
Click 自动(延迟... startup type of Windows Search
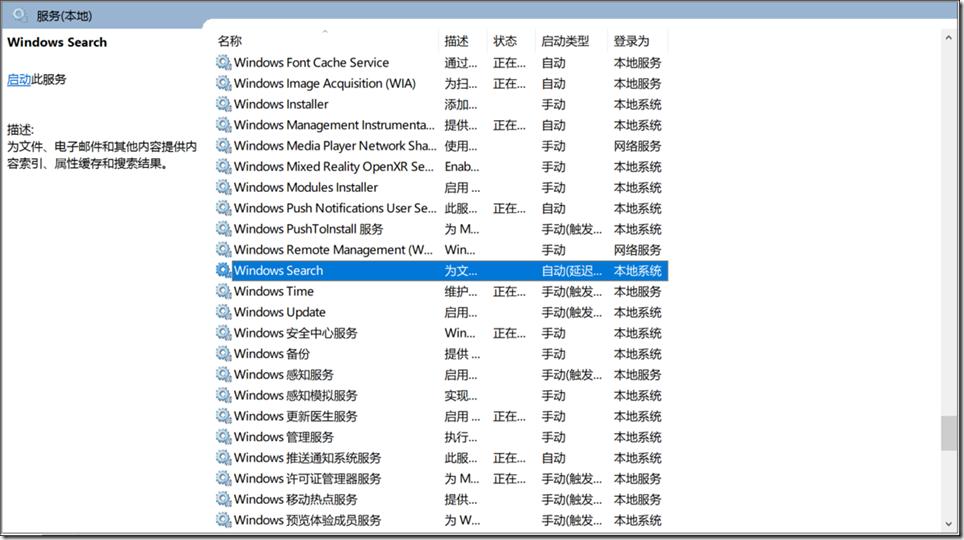(x=571, y=270)
